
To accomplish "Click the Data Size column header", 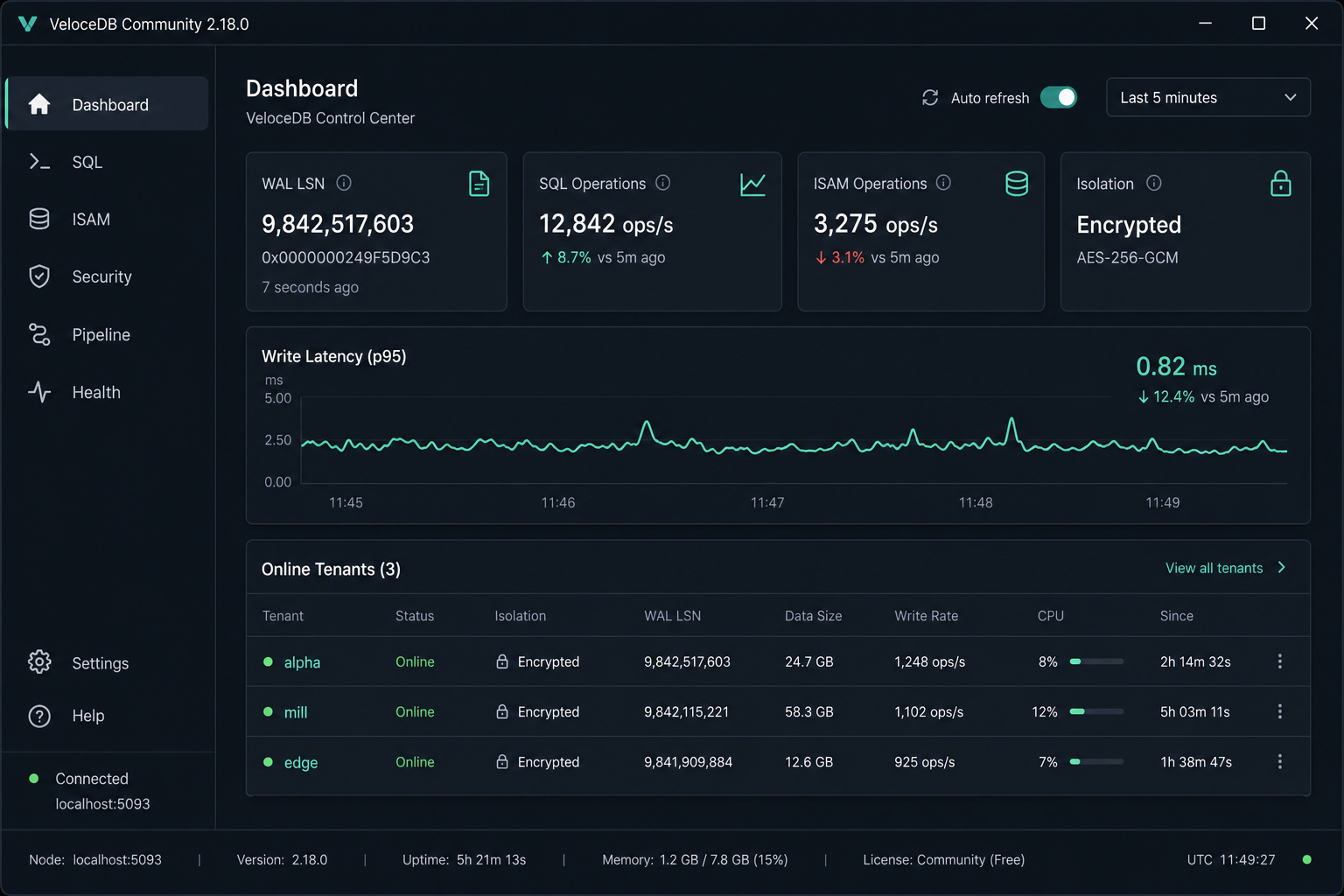I will tap(813, 616).
